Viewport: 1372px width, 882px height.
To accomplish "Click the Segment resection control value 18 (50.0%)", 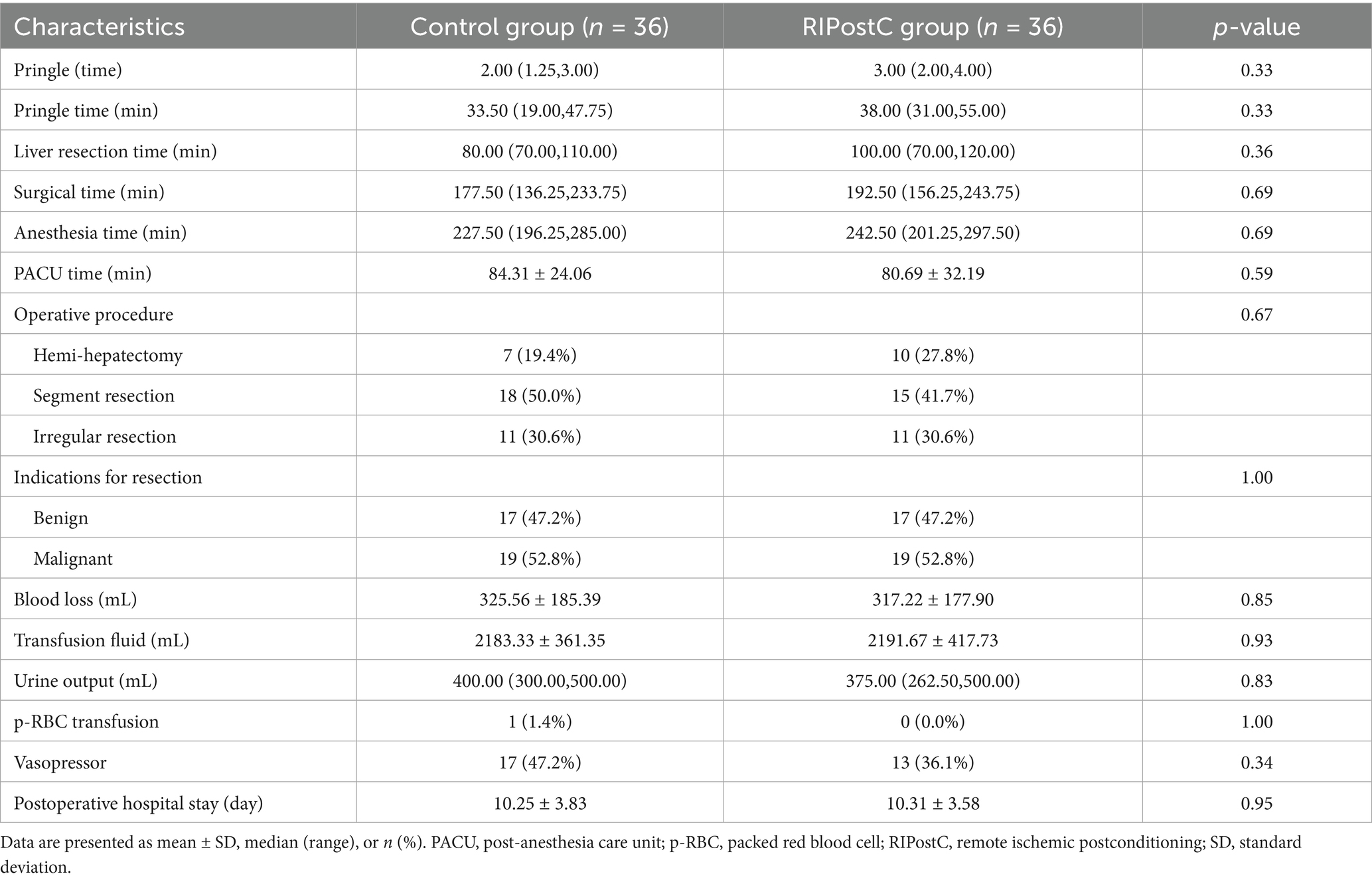I will (540, 396).
